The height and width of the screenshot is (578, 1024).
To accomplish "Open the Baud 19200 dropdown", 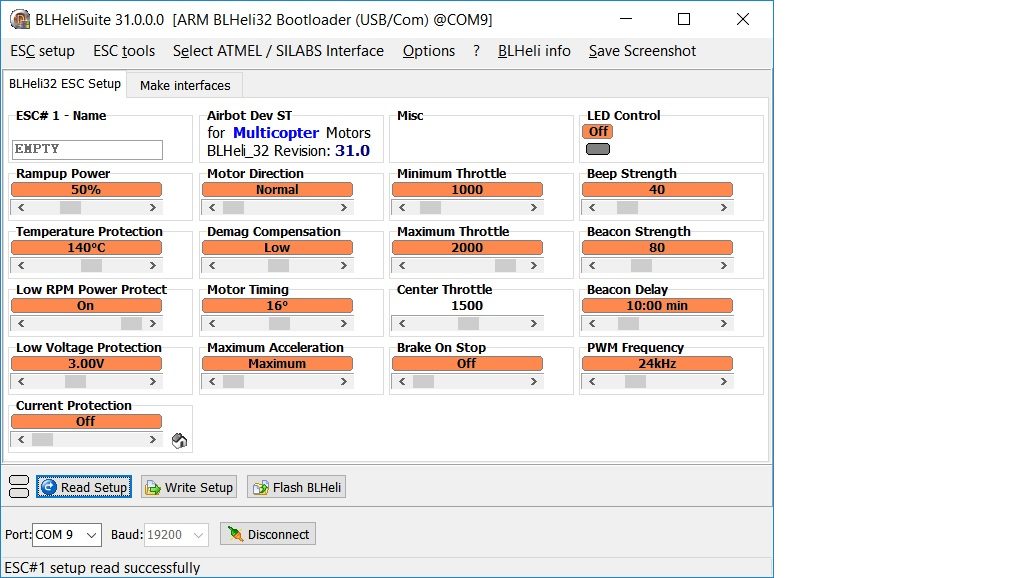I will coord(176,535).
